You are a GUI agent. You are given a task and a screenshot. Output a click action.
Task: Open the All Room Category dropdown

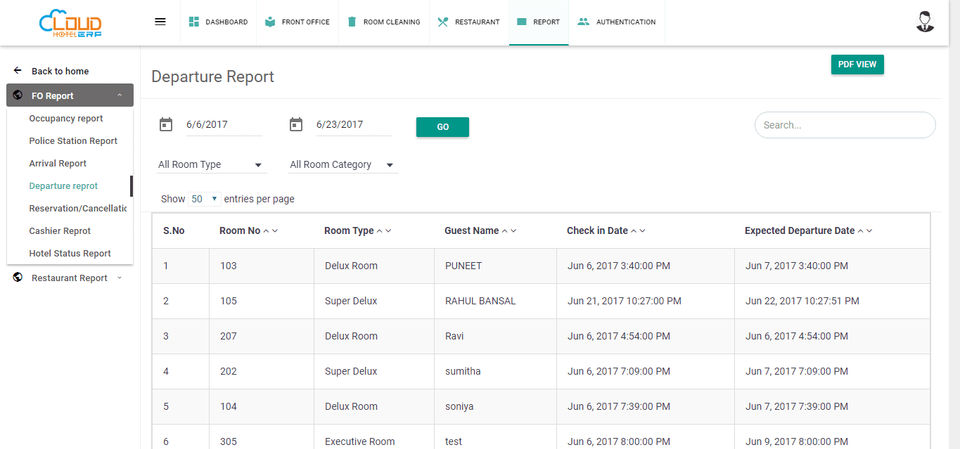coord(341,165)
